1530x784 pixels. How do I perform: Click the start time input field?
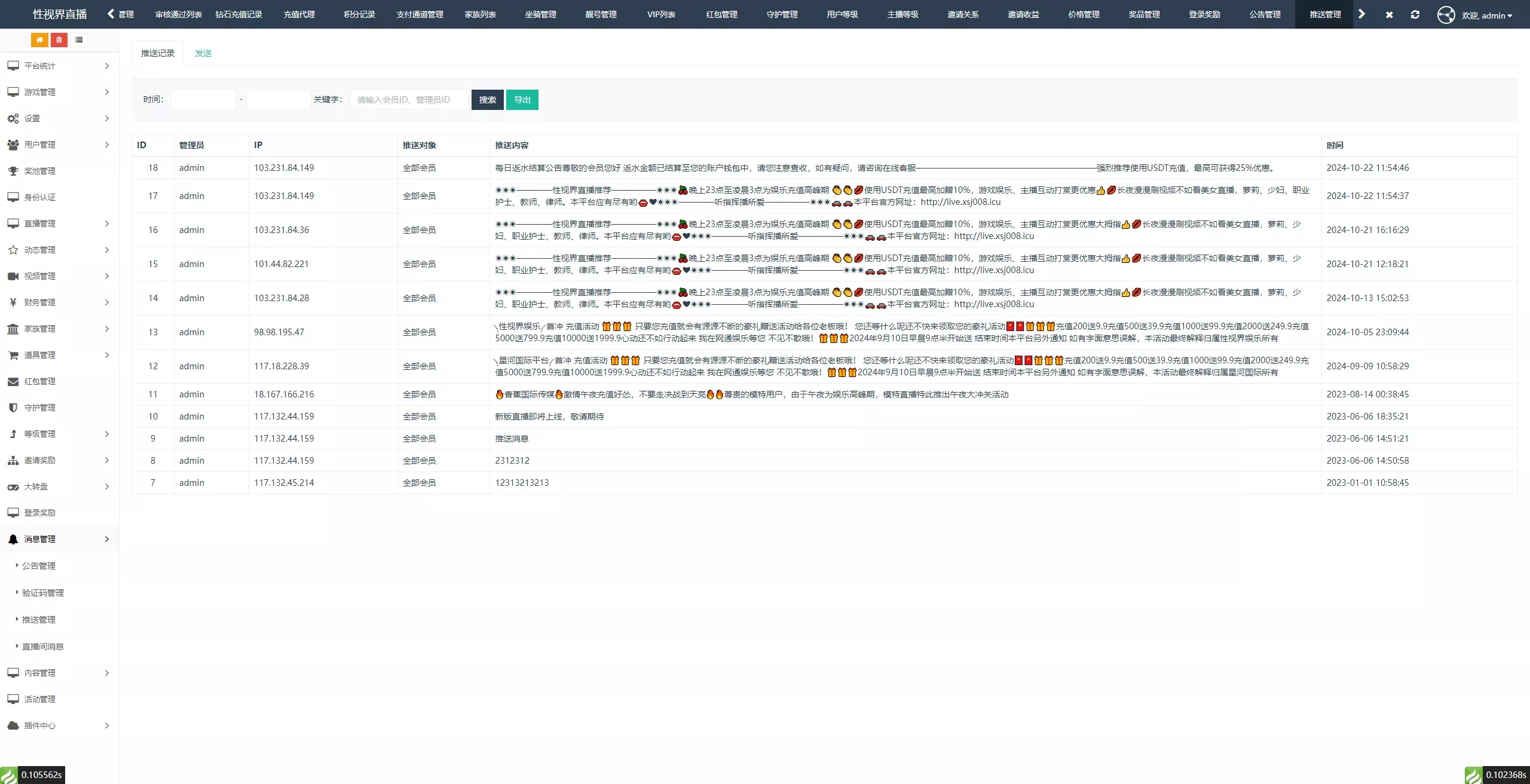(x=203, y=100)
